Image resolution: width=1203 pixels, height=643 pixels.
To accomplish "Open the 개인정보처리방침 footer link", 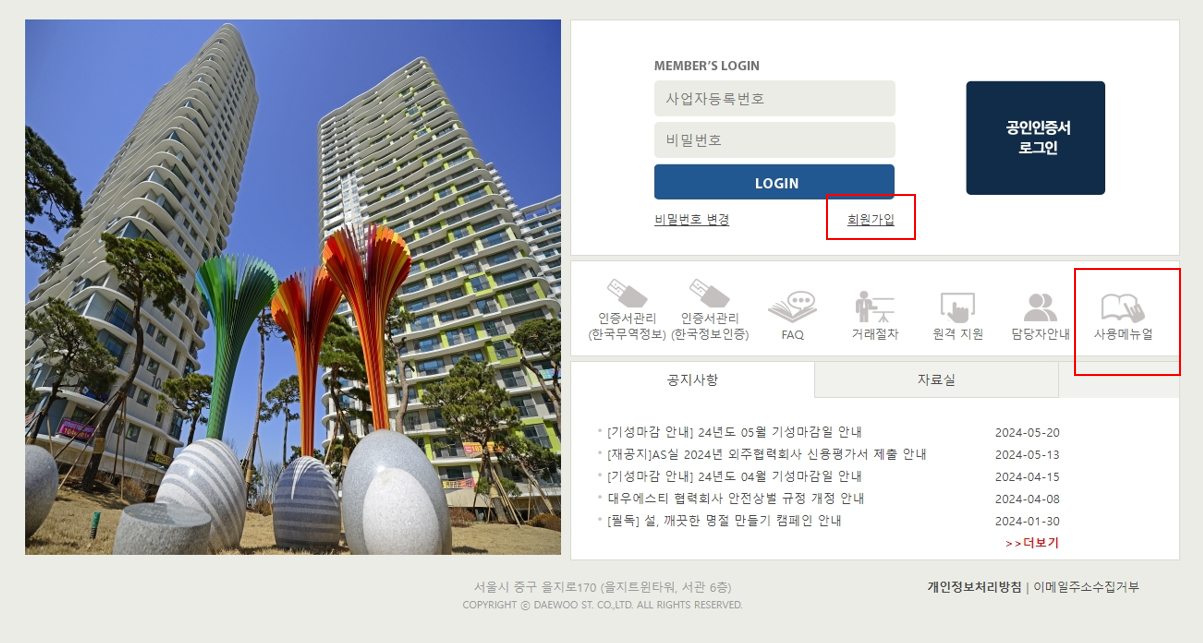I will tap(974, 587).
